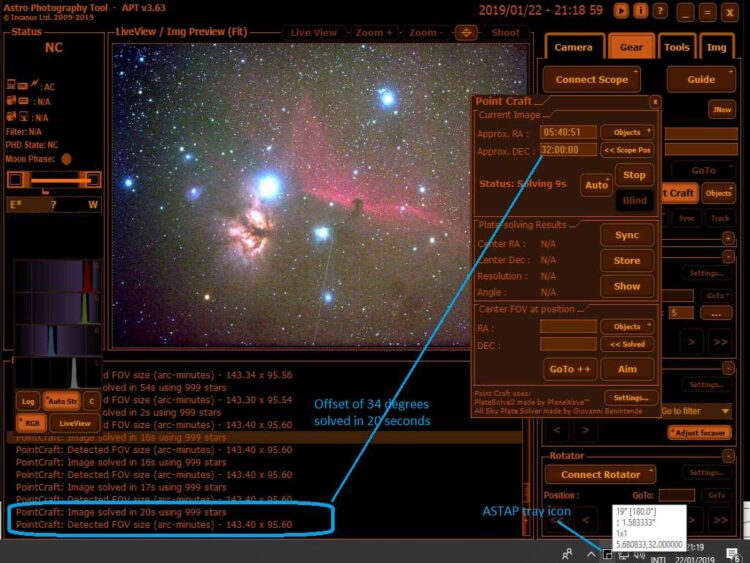Click the << Solved button

pos(627,344)
